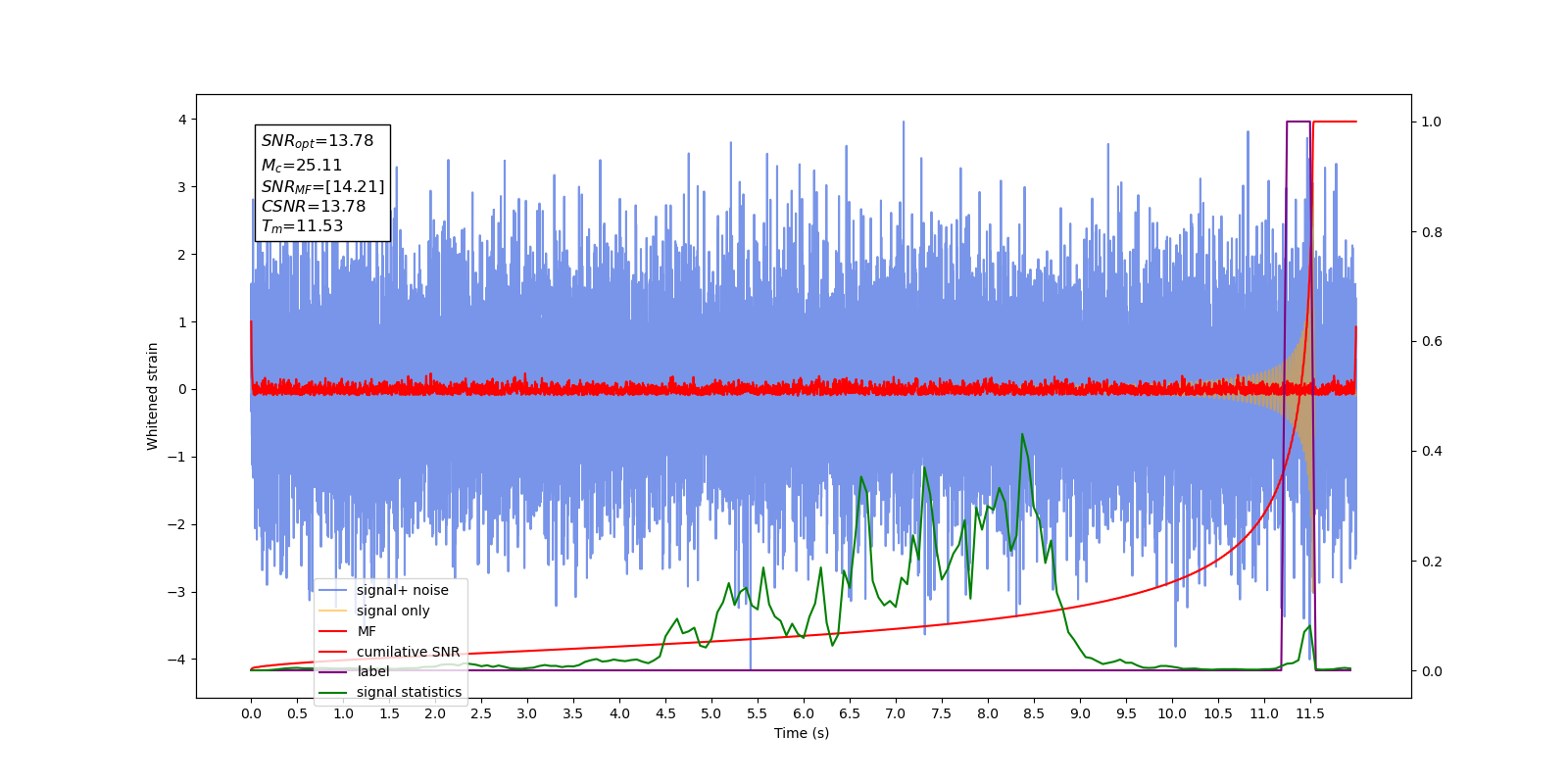This screenshot has width=1568, height=784.
Task: Click the purple label legend line sample
Action: [333, 671]
